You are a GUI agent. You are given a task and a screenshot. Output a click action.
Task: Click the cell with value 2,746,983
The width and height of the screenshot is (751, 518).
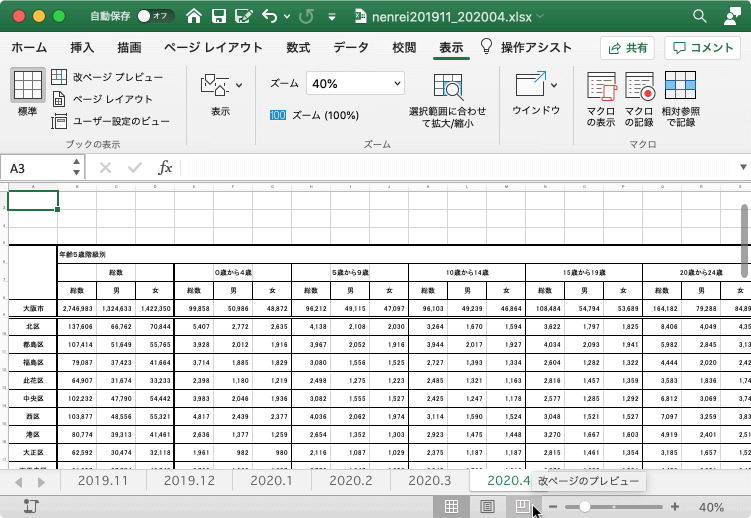[77, 308]
